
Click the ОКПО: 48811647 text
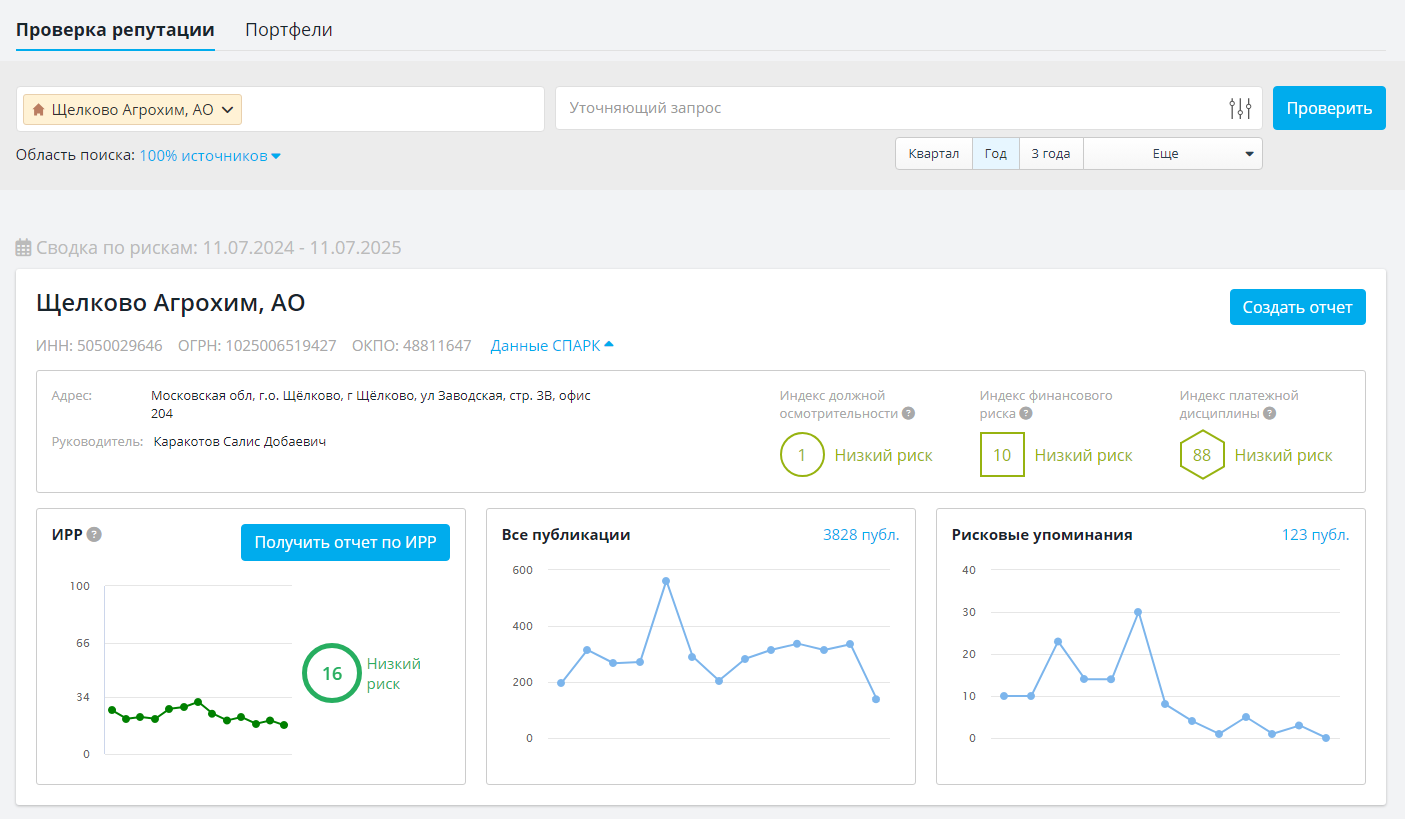click(412, 346)
